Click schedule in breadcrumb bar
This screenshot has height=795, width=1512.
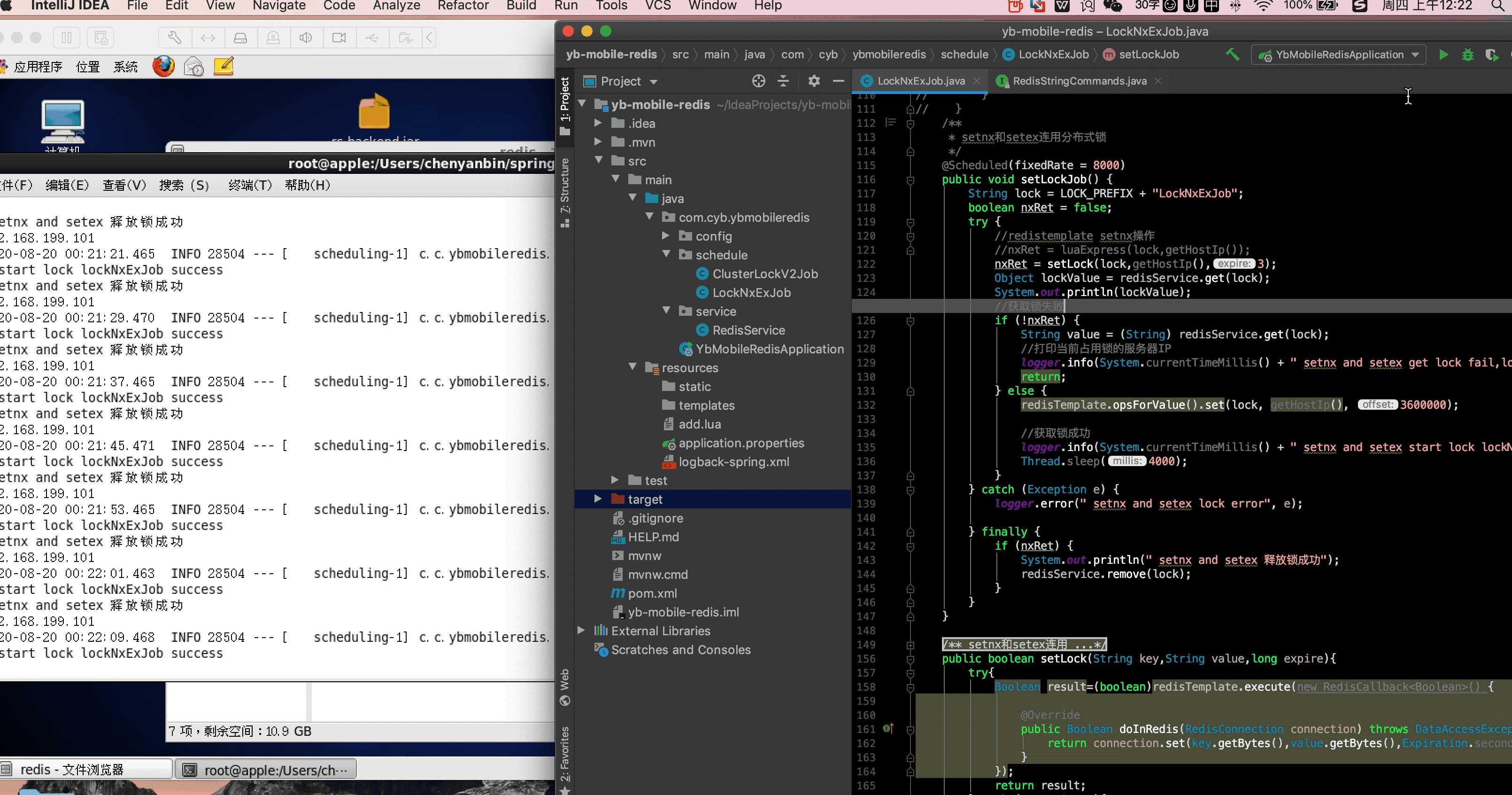click(x=964, y=55)
